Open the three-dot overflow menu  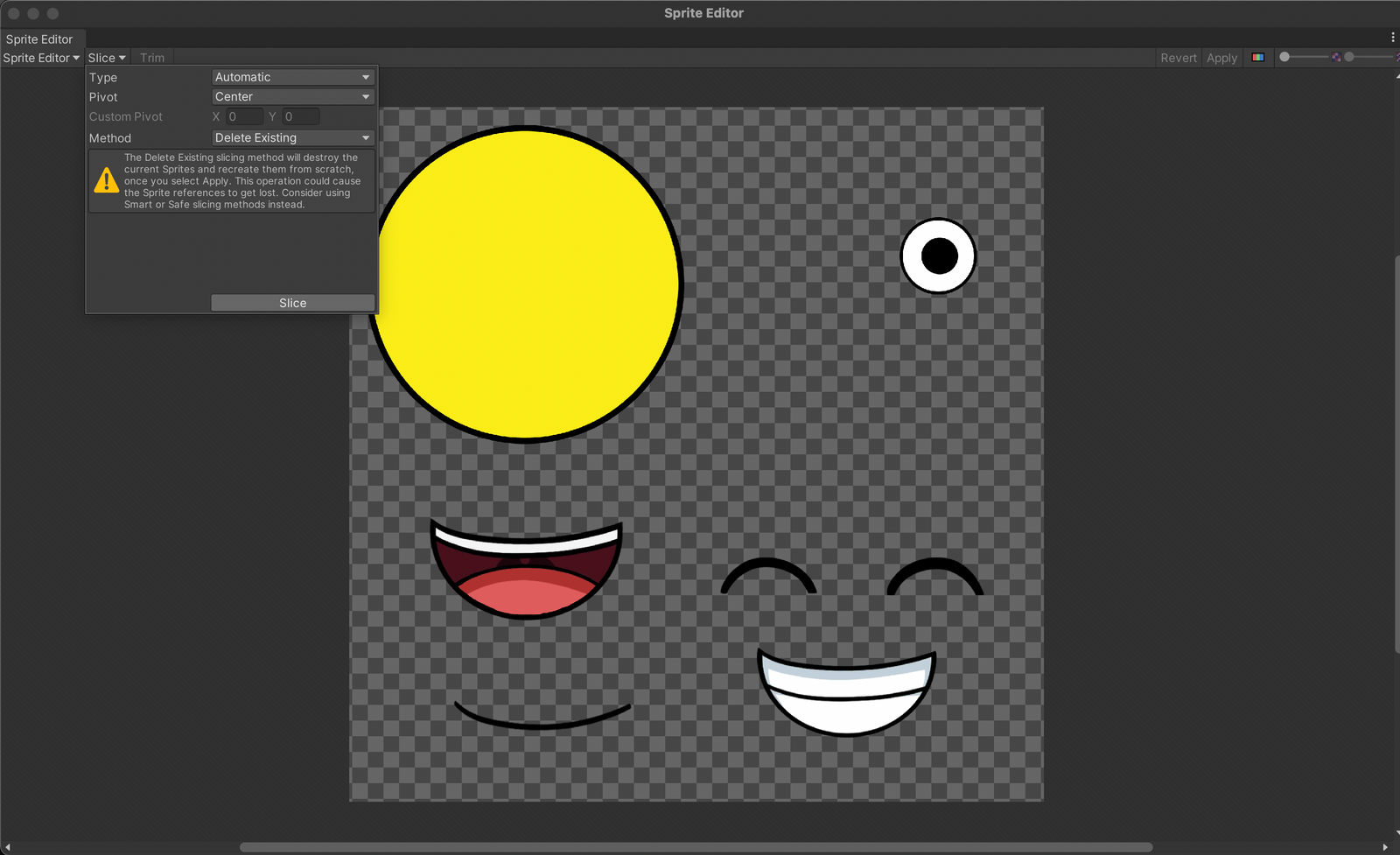pyautogui.click(x=1391, y=37)
